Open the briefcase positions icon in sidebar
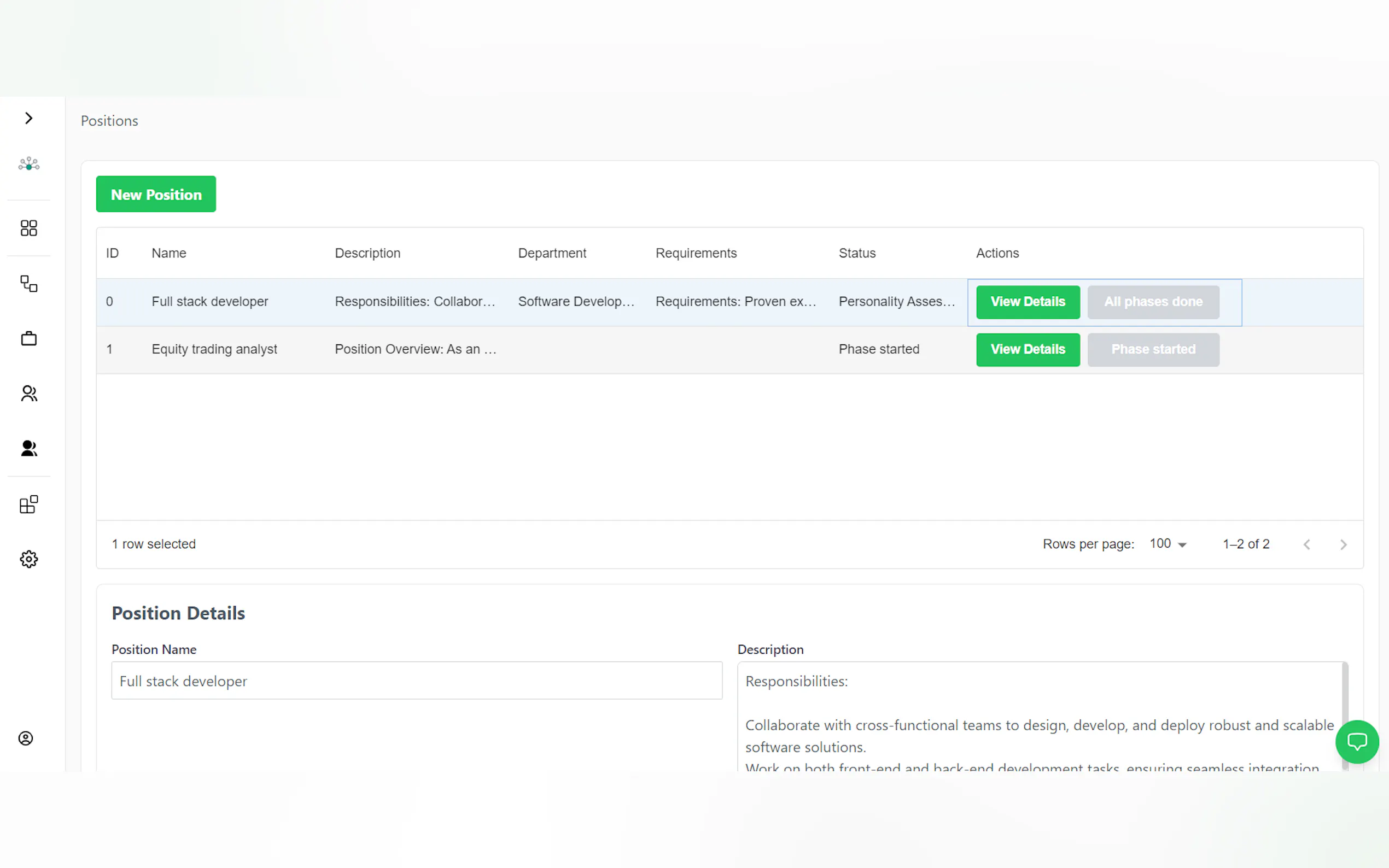This screenshot has height=868, width=1389. (29, 338)
